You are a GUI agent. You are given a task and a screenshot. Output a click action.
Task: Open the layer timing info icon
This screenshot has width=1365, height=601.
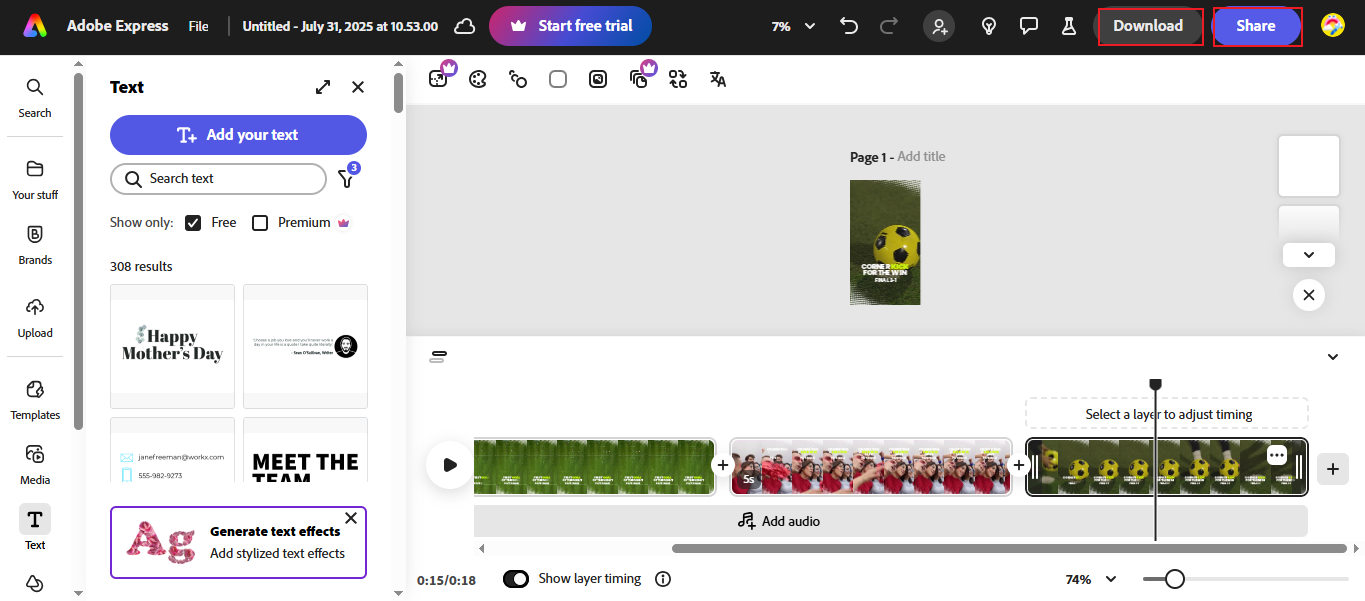click(662, 579)
